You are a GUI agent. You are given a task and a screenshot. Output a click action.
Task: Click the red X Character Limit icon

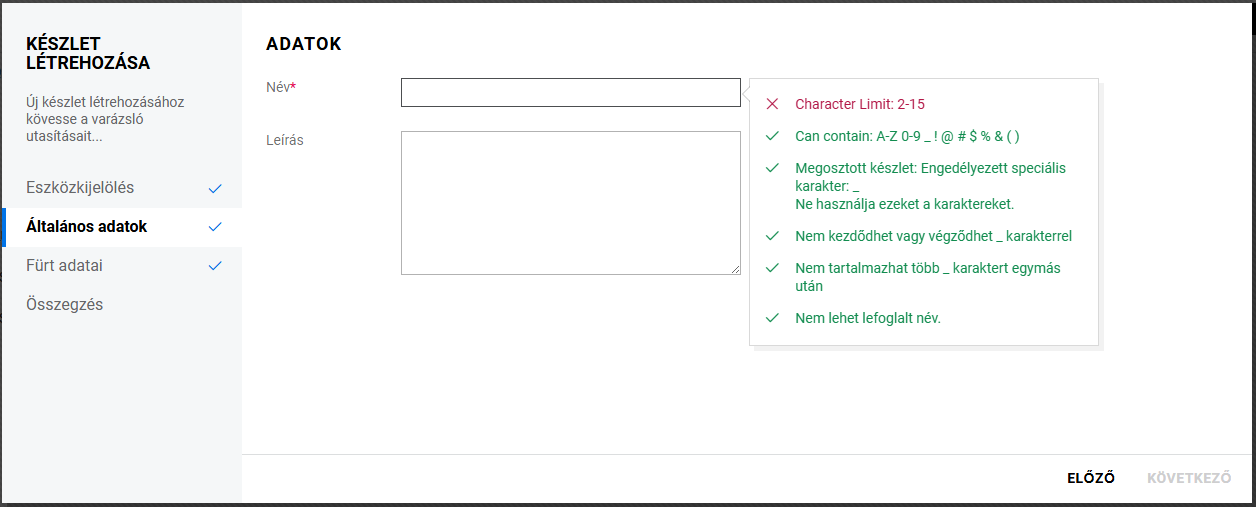click(772, 104)
